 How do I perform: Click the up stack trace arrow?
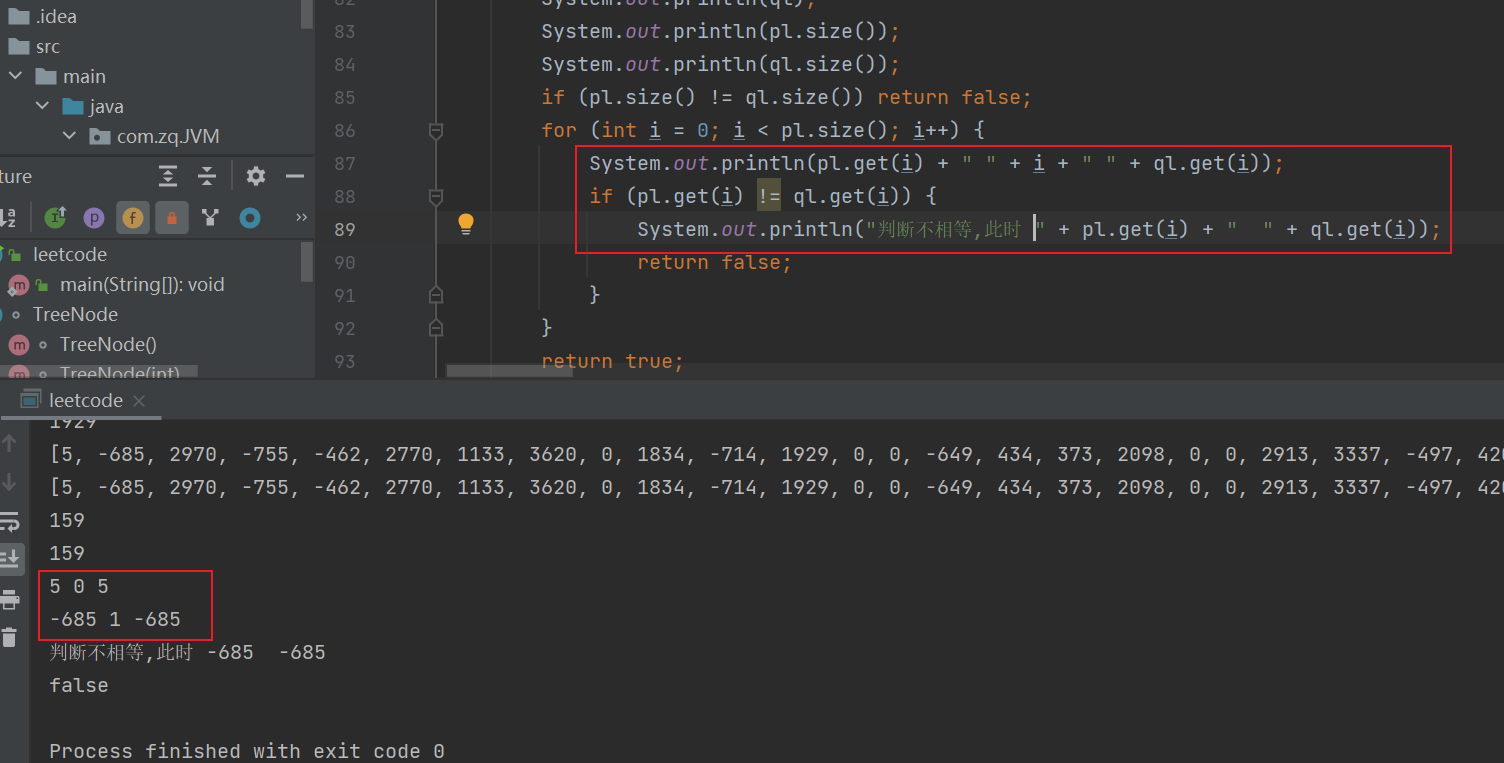click(10, 443)
